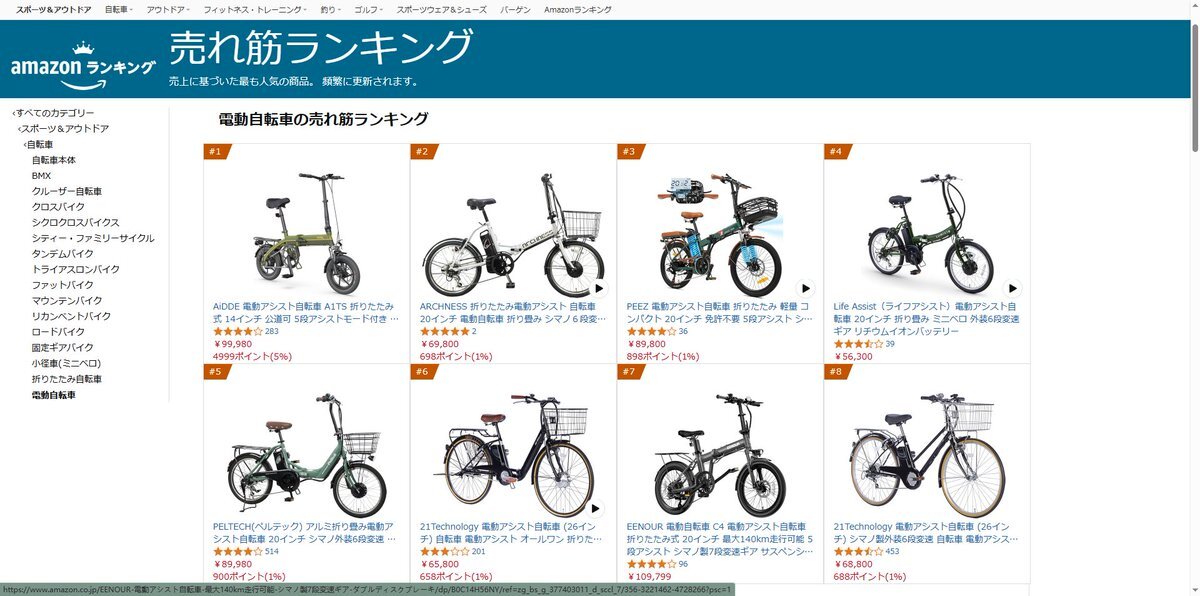Viewport: 1200px width, 596px height.
Task: Expand the 自転車 top menu dropdown
Action: point(121,9)
